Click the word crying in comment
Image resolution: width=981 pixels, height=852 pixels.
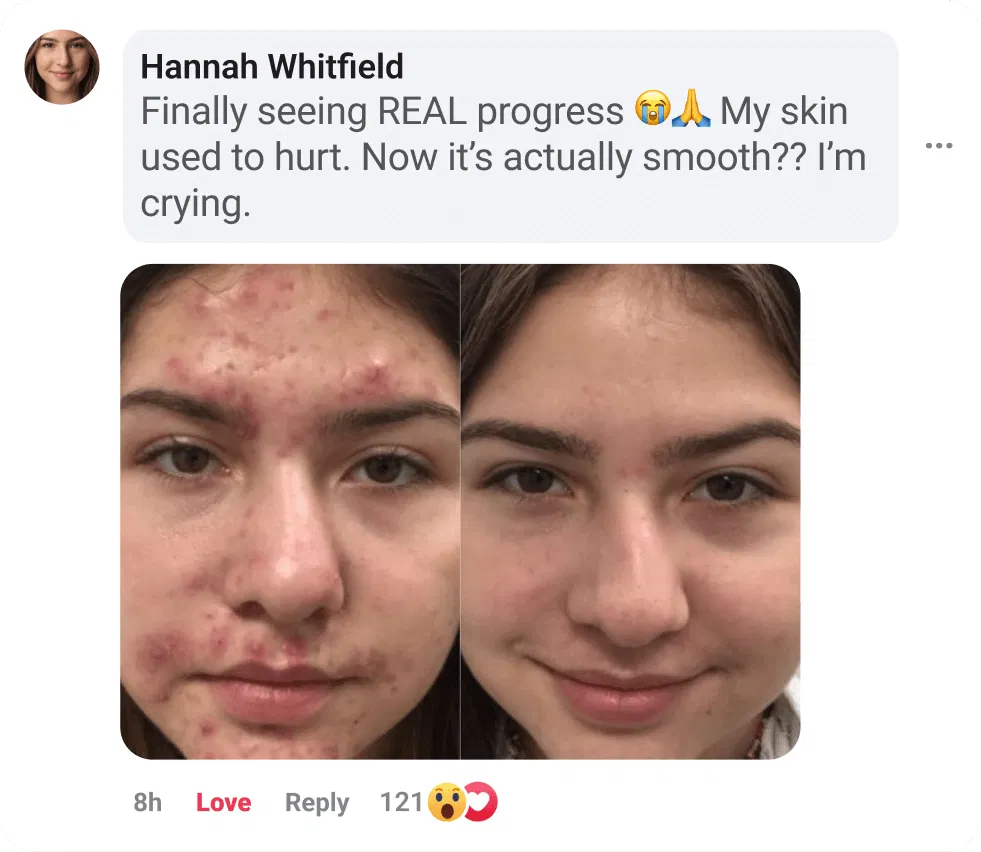[x=195, y=205]
